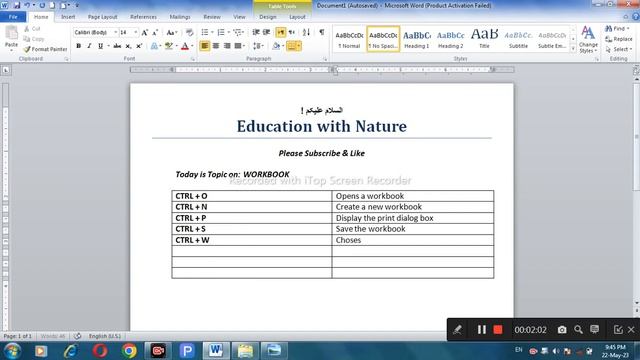Apply the Title style
The width and height of the screenshot is (640, 360).
point(484,39)
